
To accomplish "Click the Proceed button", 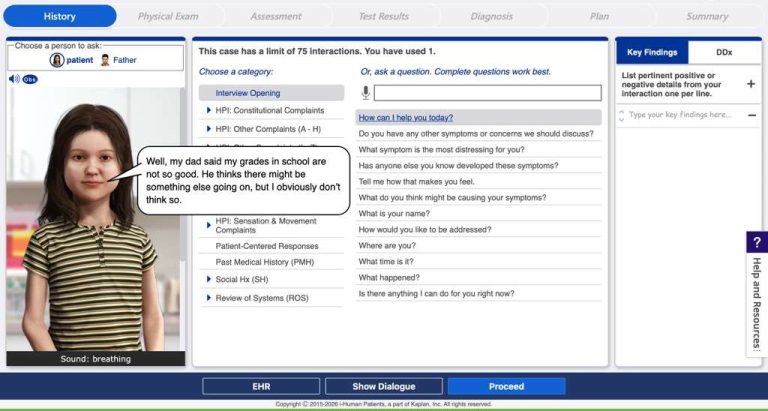I will 506,387.
